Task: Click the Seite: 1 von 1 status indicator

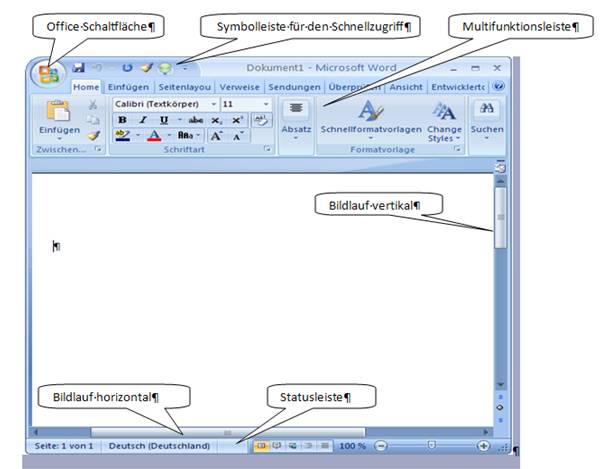Action: pos(64,445)
